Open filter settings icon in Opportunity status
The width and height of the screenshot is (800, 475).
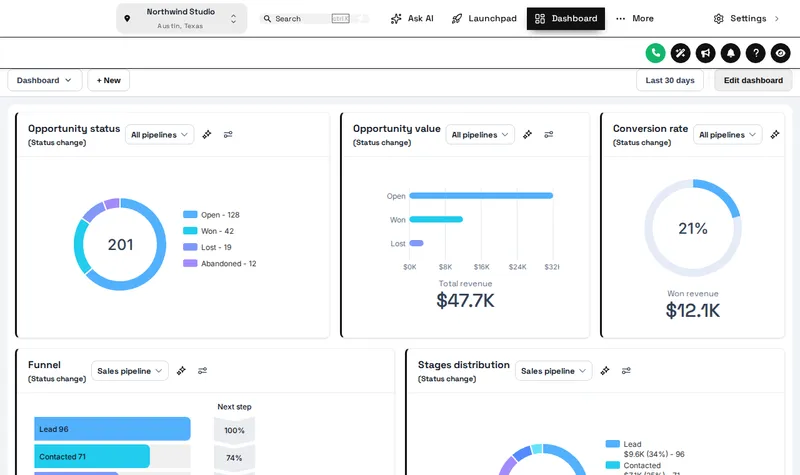pos(228,135)
